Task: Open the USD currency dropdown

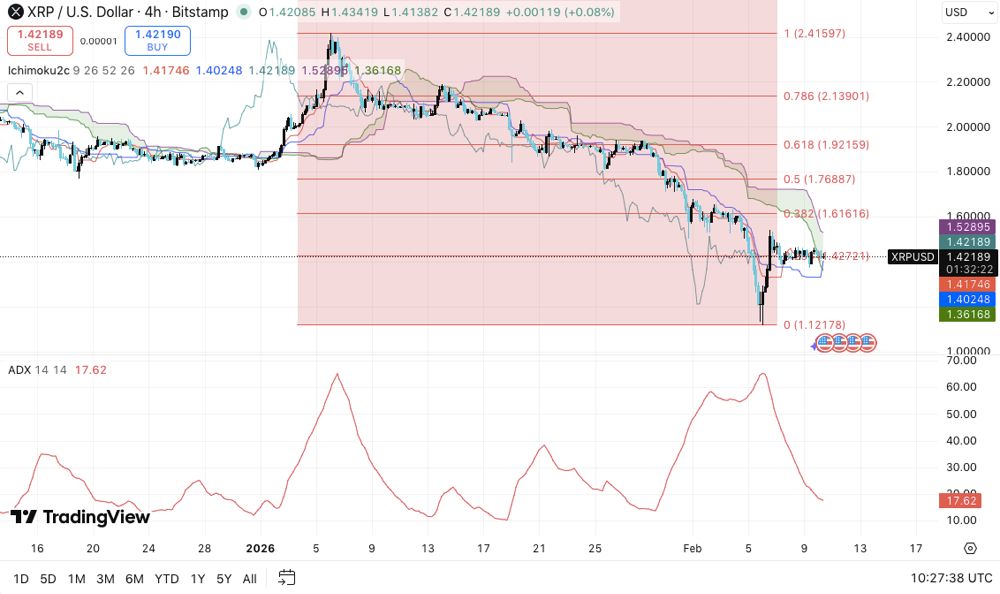Action: 966,12
